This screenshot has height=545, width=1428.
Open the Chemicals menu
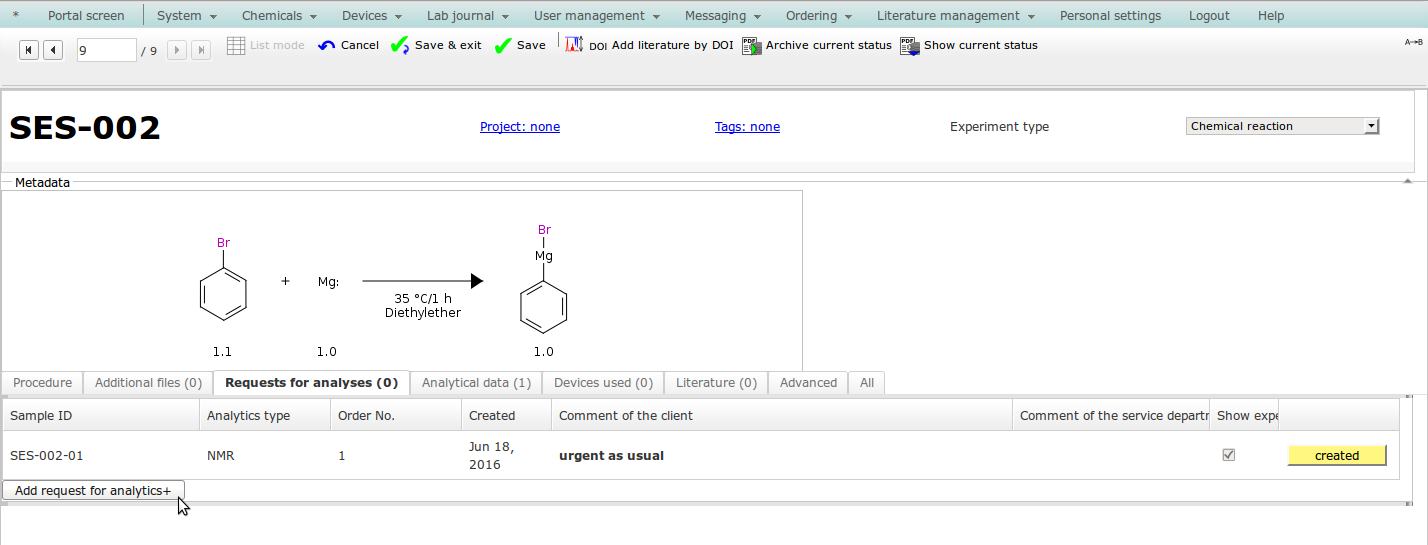279,15
